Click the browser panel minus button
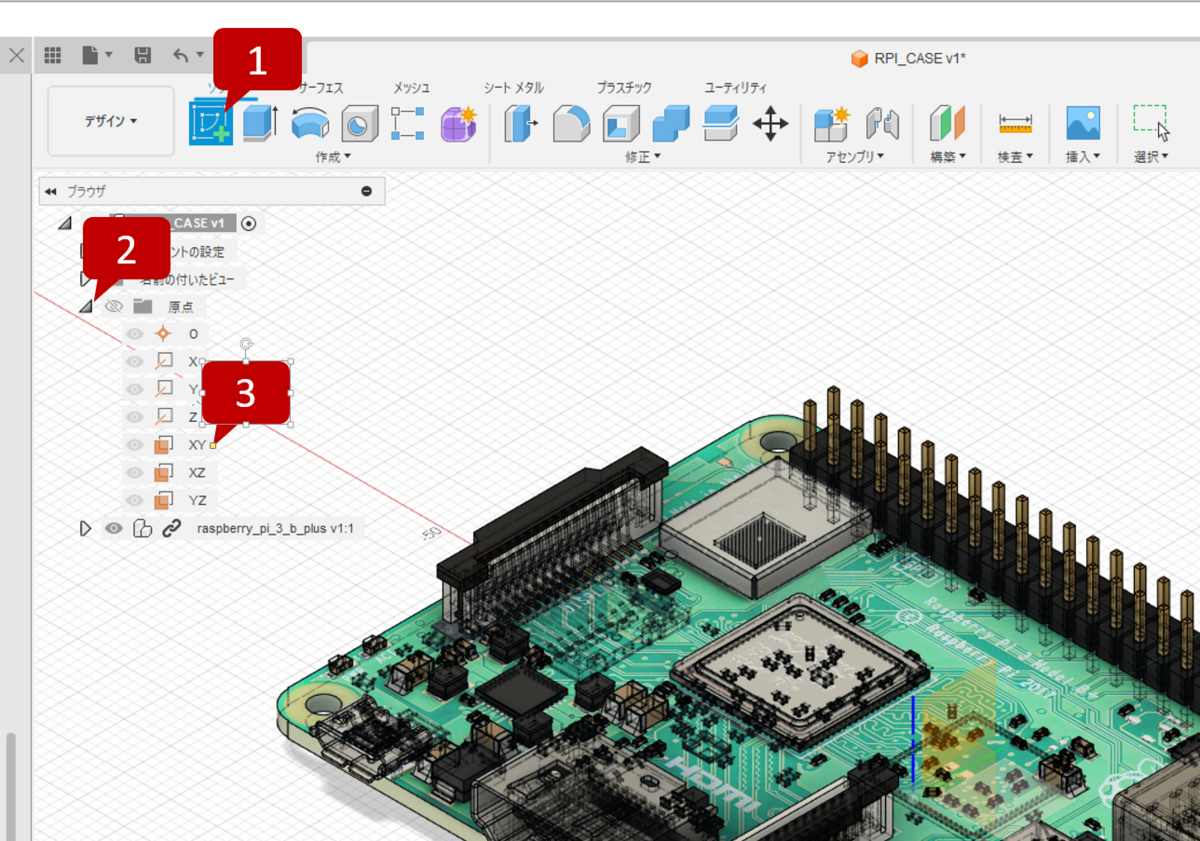Image resolution: width=1200 pixels, height=841 pixels. [x=367, y=191]
